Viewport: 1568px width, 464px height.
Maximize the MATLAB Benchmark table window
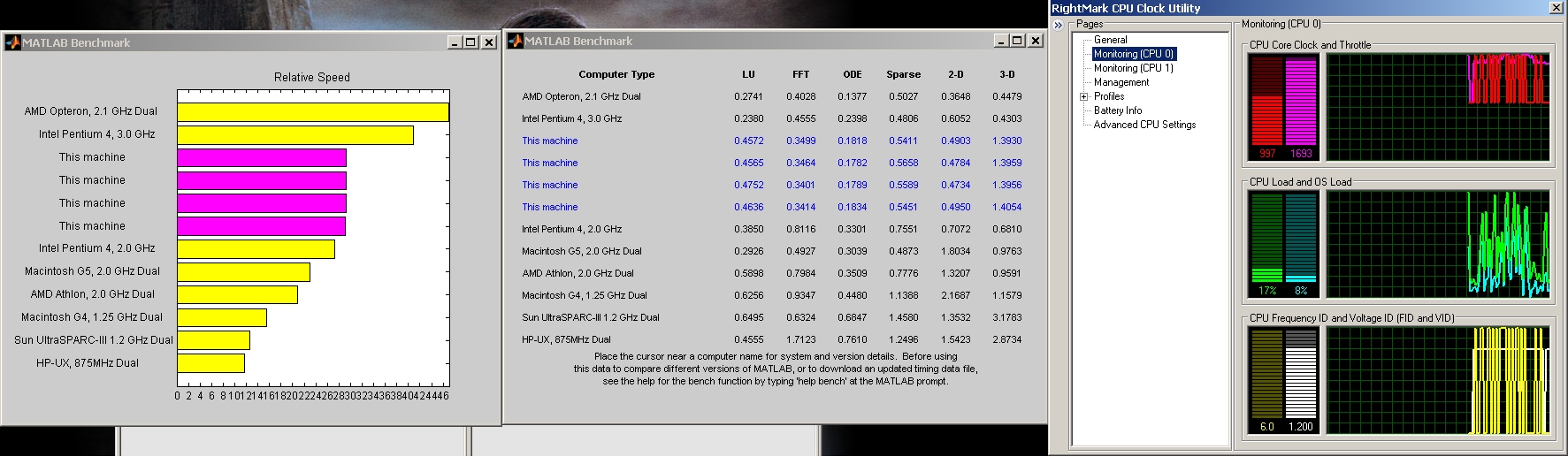1017,41
